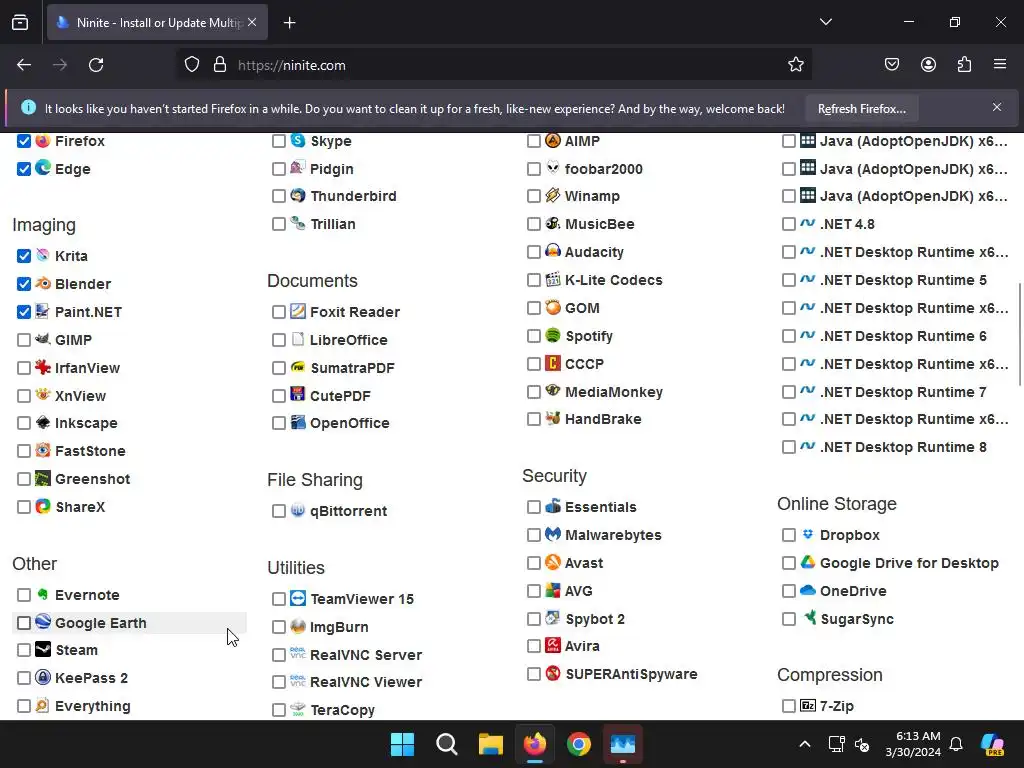The width and height of the screenshot is (1024, 768).
Task: Check the .NET 4.8 checkbox
Action: [789, 224]
